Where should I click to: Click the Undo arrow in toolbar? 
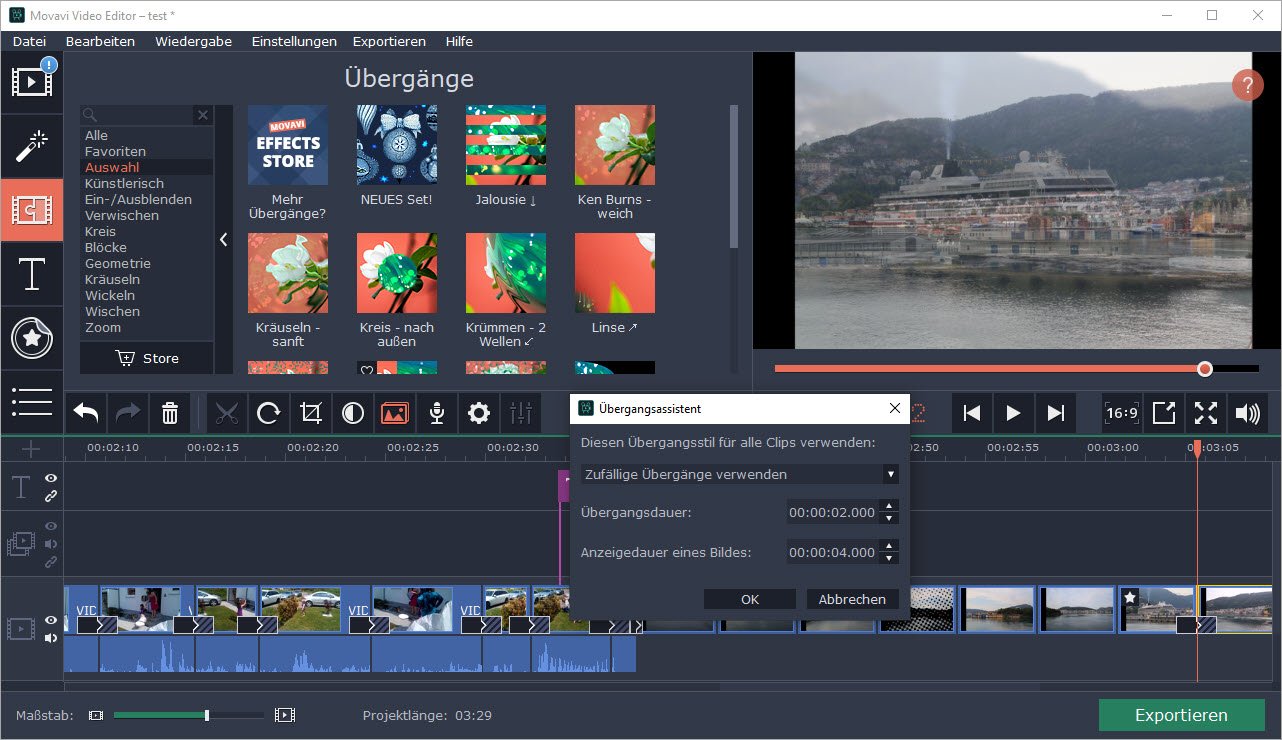click(x=86, y=413)
